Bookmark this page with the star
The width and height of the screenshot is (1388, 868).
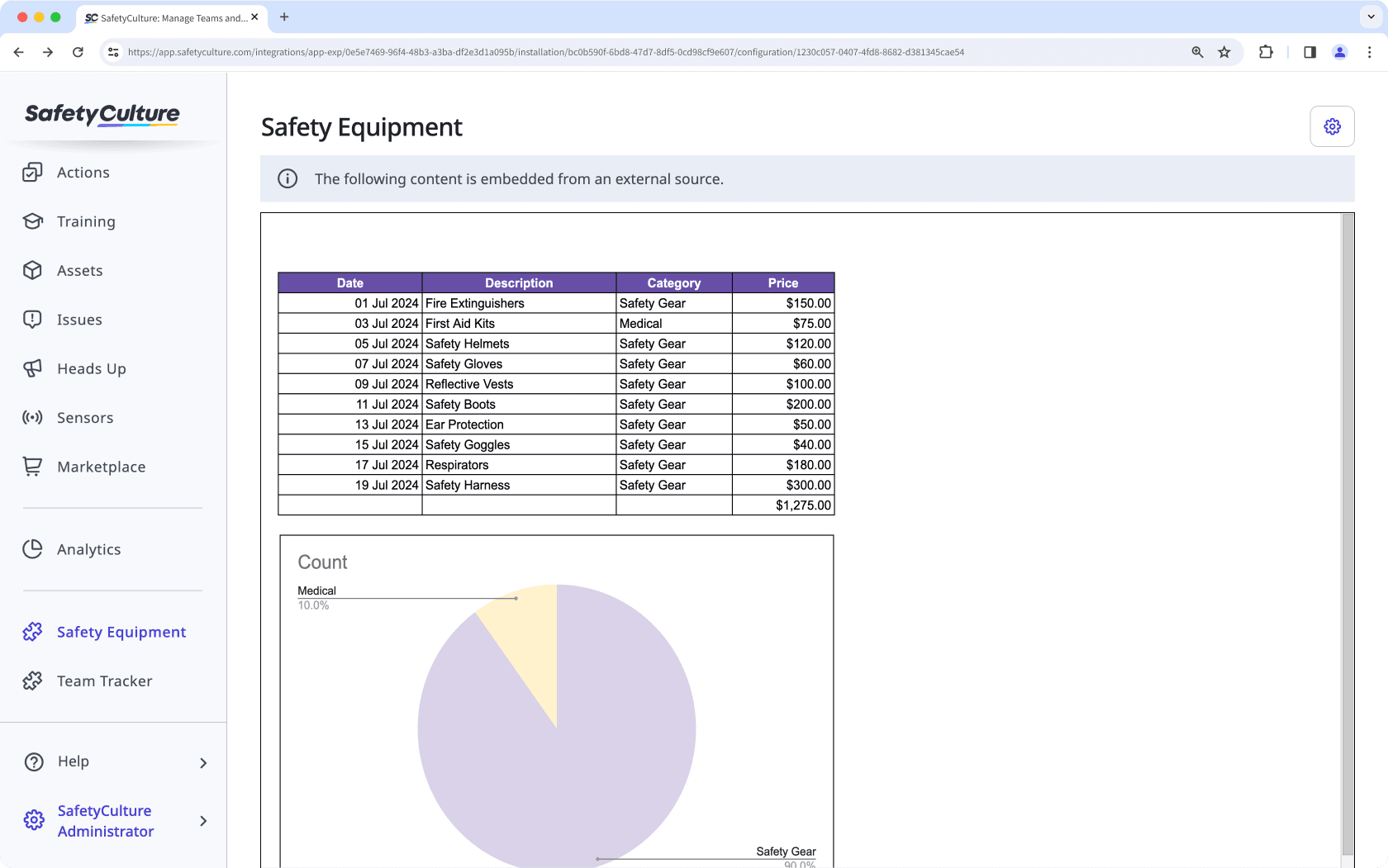click(x=1224, y=52)
